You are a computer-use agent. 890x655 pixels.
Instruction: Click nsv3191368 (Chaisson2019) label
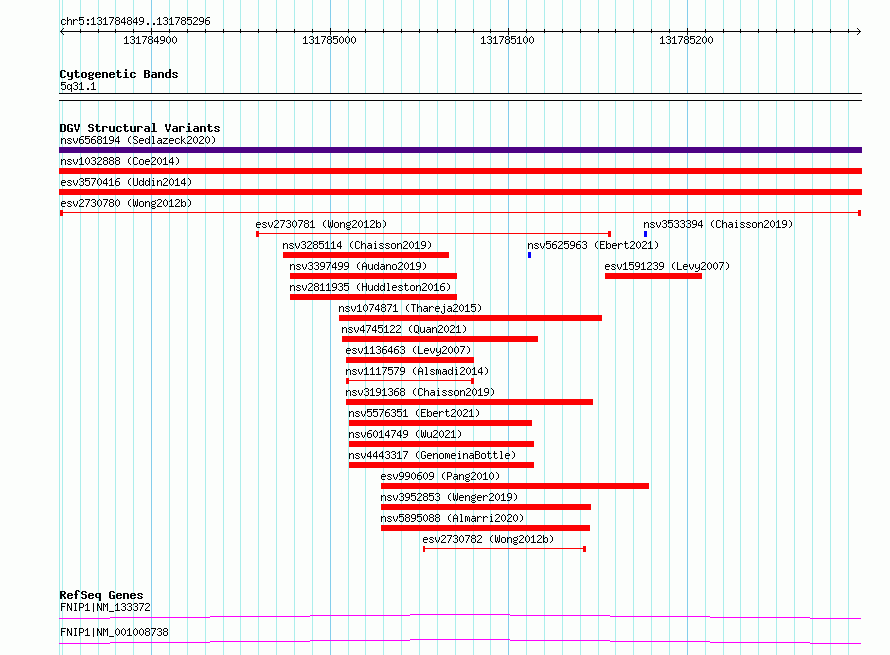pos(420,392)
